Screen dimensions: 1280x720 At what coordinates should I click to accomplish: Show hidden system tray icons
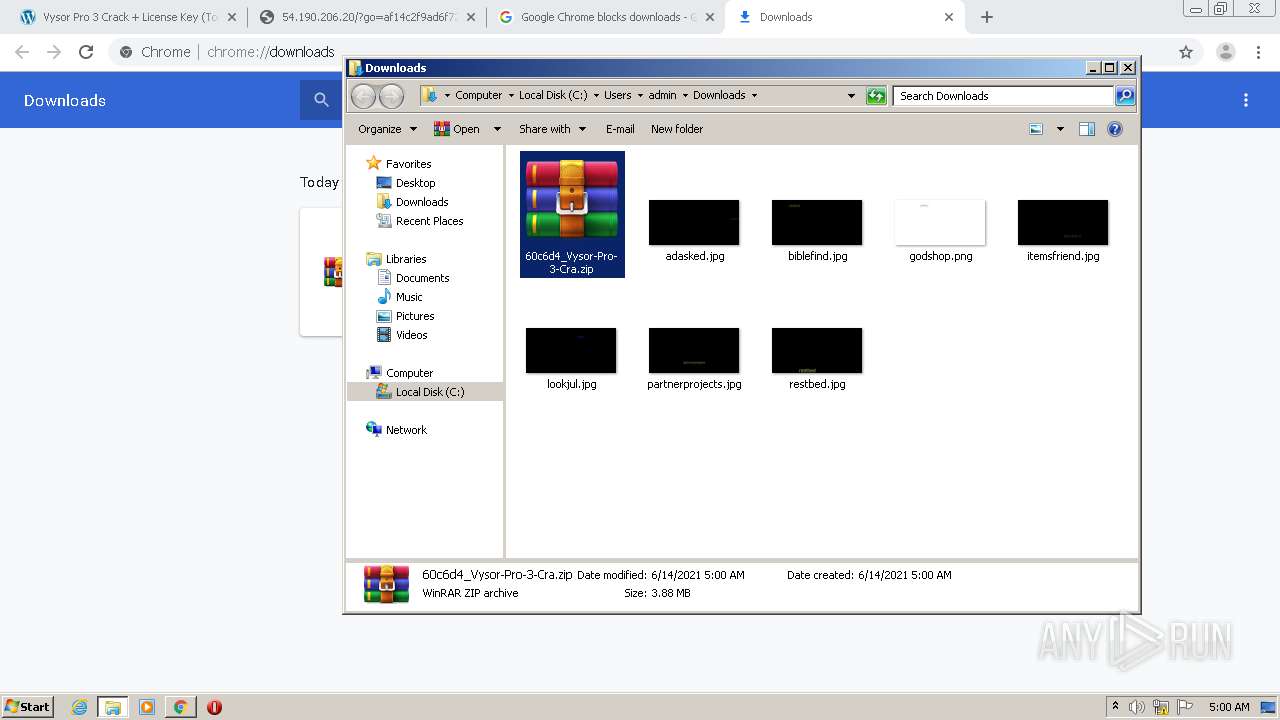point(1115,707)
